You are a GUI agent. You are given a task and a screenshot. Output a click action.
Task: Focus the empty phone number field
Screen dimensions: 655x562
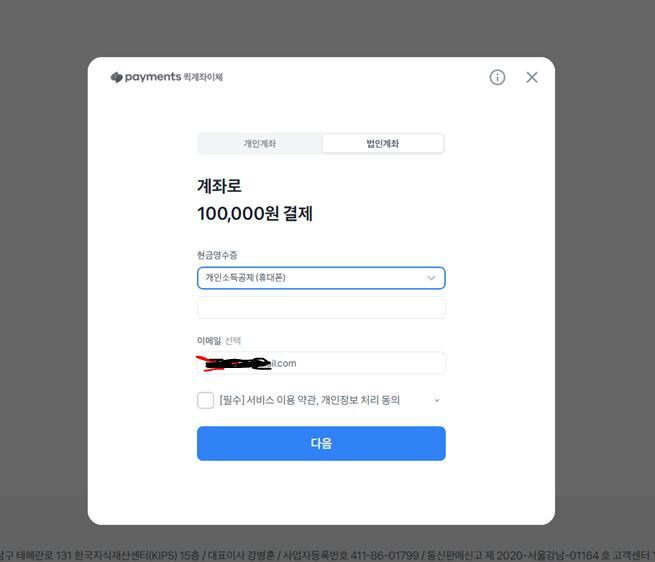click(321, 308)
